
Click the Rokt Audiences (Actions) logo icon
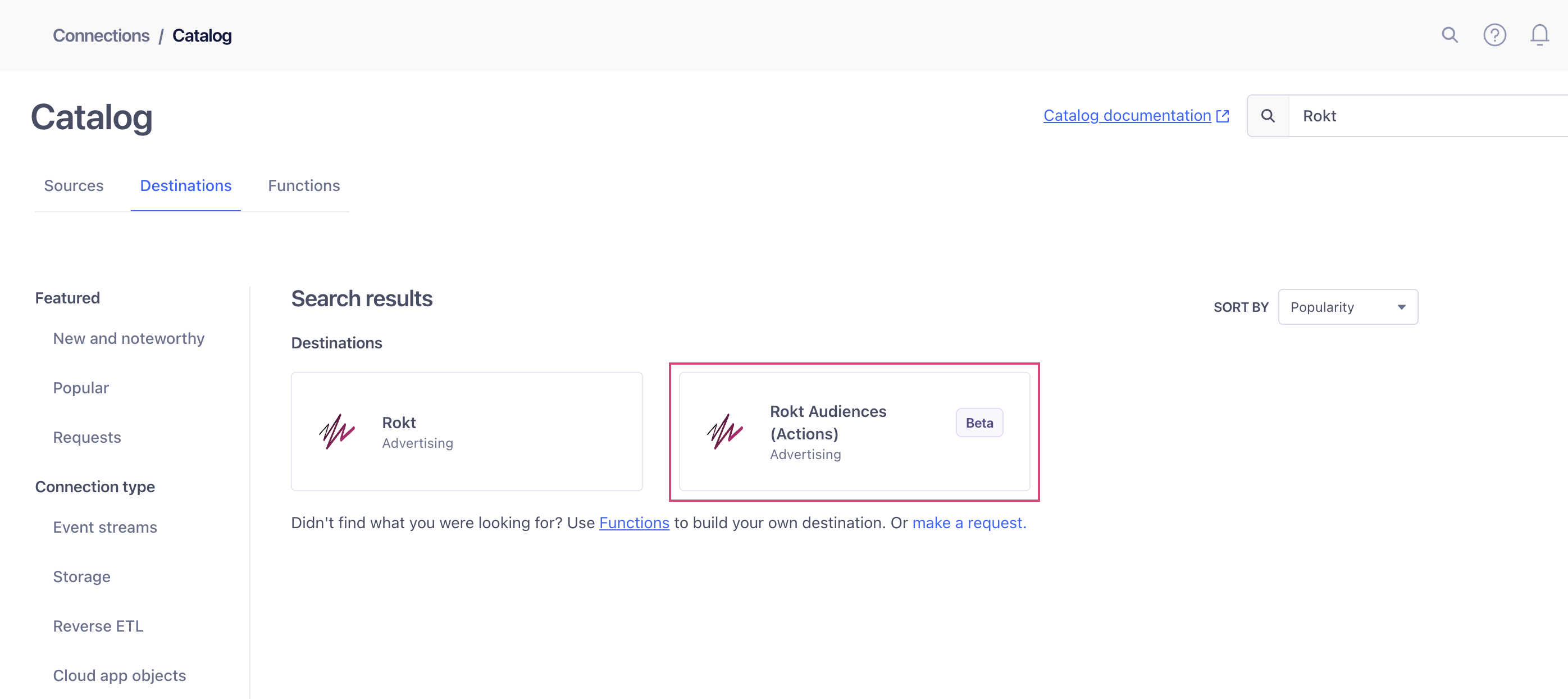[725, 432]
